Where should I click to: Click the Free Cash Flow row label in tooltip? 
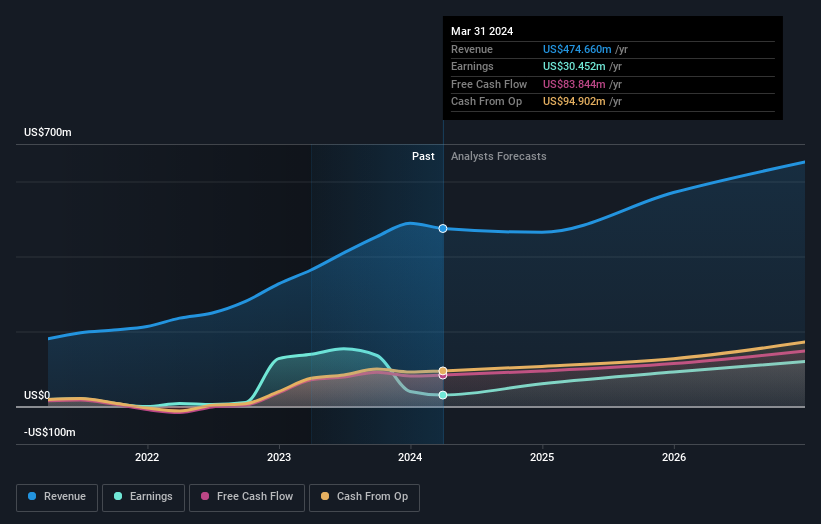click(x=489, y=84)
